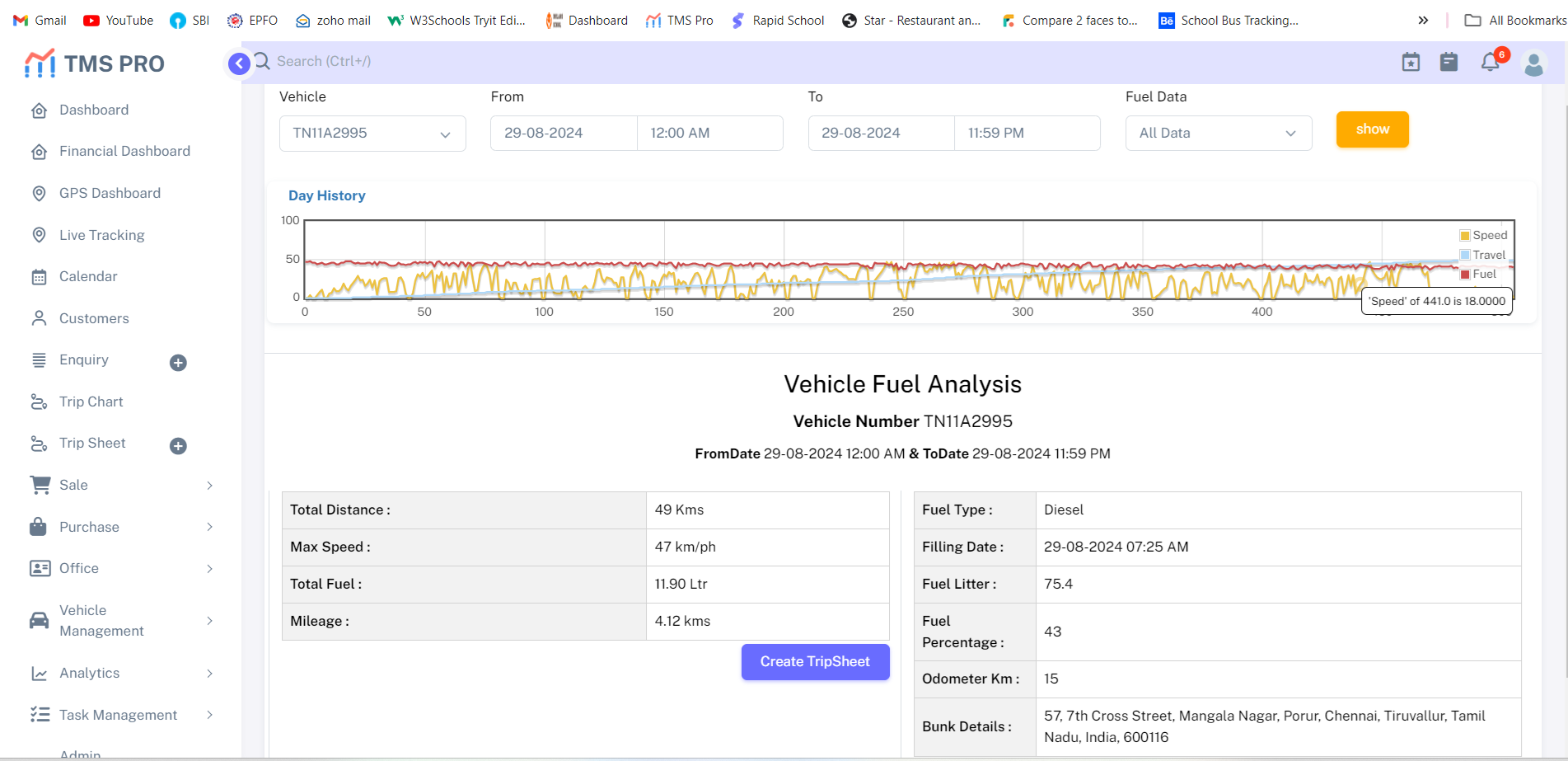Open Gmail bookmark
The width and height of the screenshot is (1568, 761).
[x=40, y=20]
